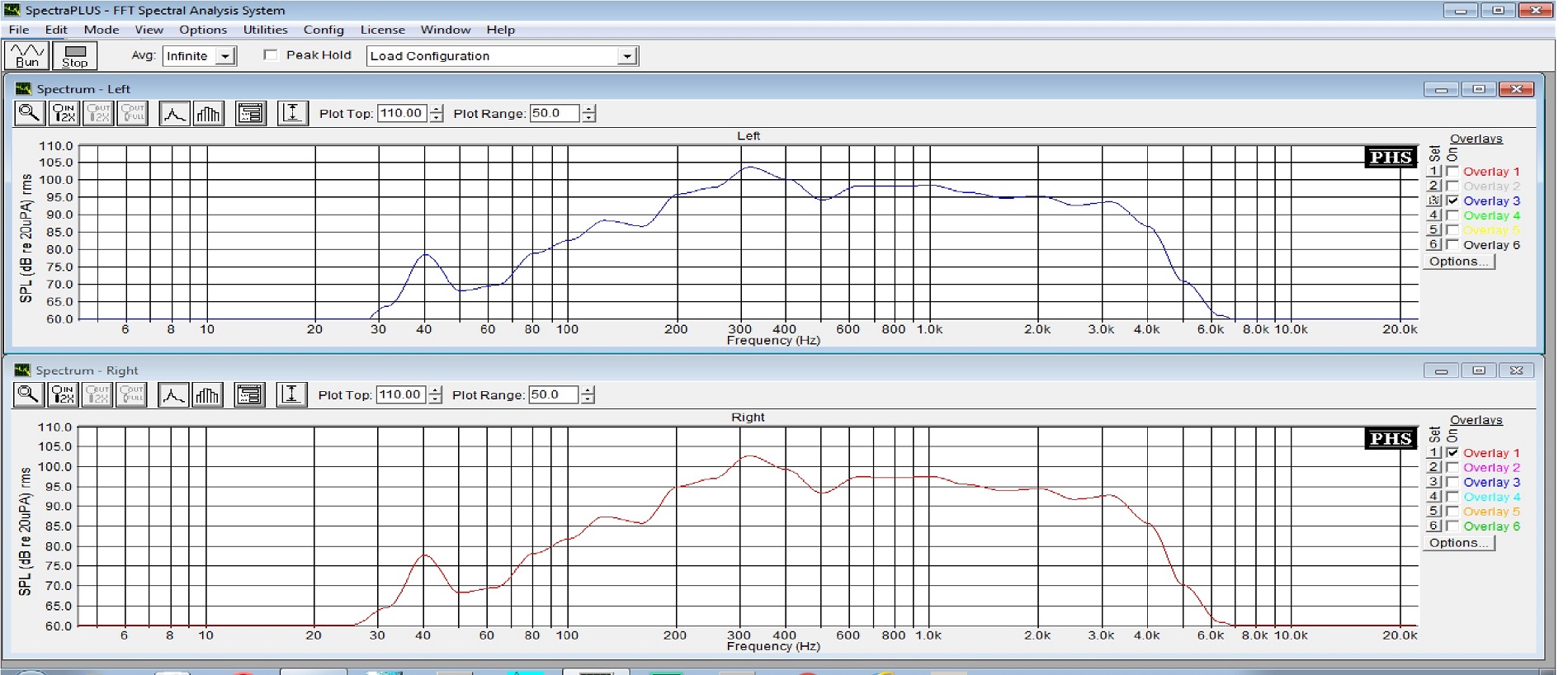Image resolution: width=1568 pixels, height=675 pixels.
Task: Click Zoom In 2X in Spectrum Left toolbar
Action: 64,113
